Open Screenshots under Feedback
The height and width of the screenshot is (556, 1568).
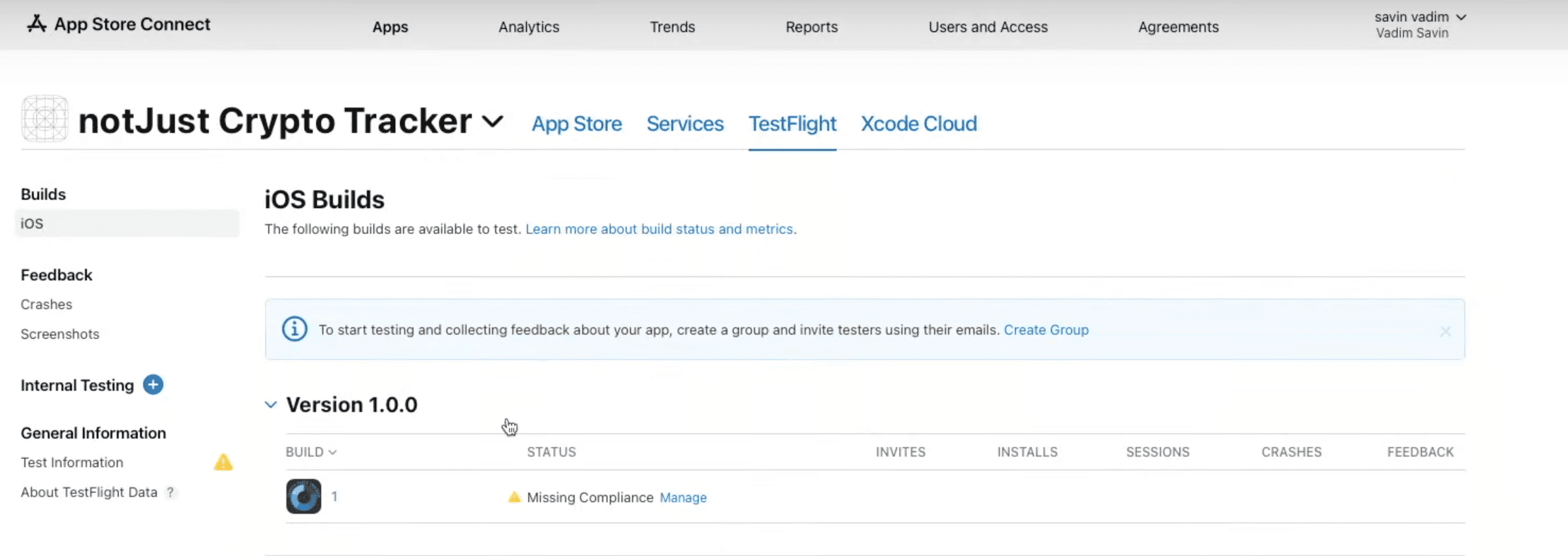(60, 334)
